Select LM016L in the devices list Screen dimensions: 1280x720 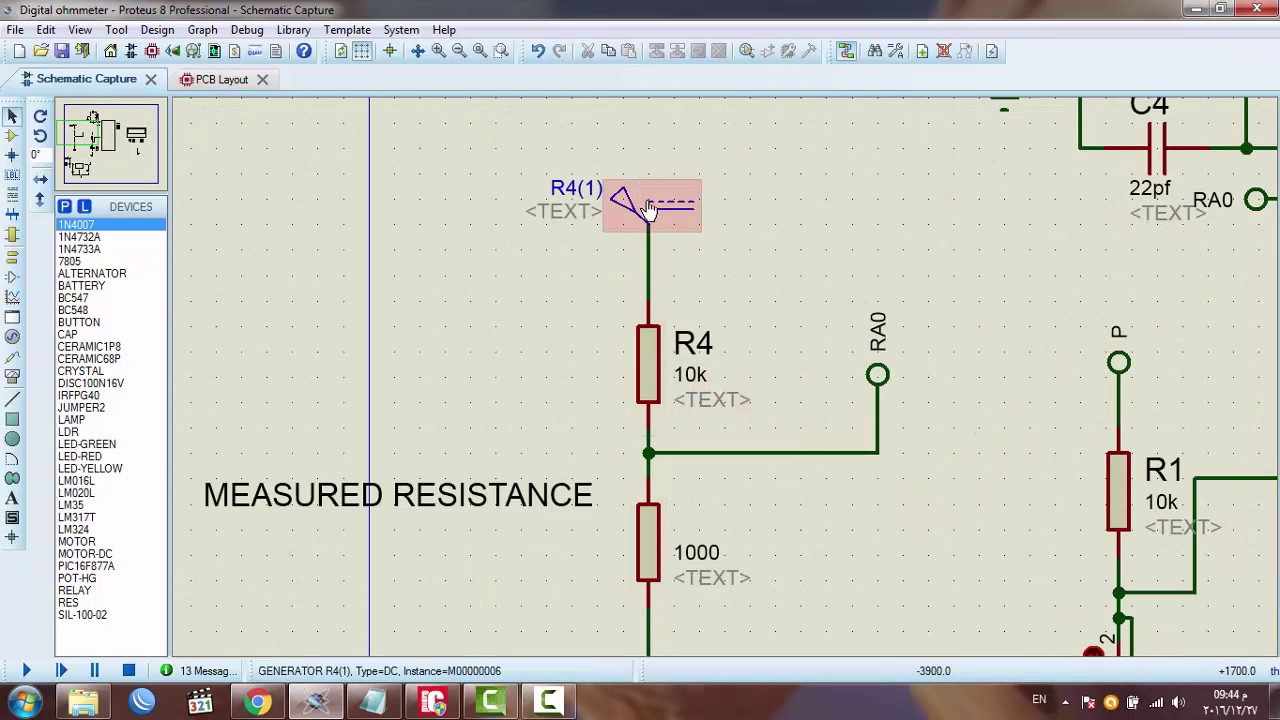pos(76,481)
